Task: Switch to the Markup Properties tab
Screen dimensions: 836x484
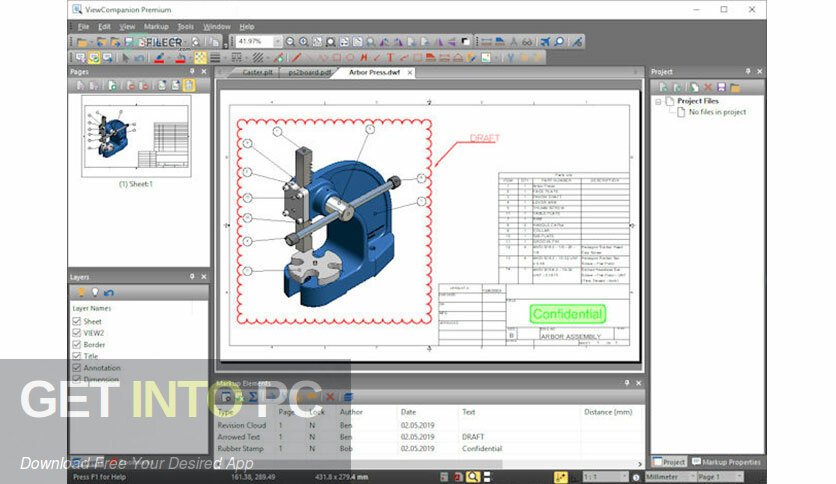Action: [727, 462]
